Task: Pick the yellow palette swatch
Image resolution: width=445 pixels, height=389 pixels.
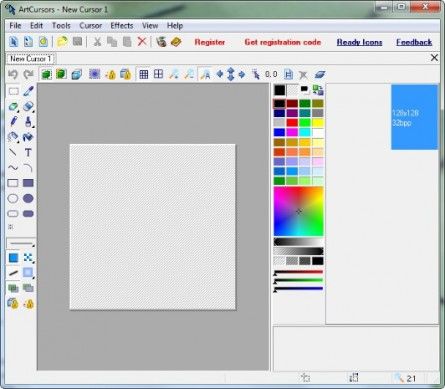Action: pyautogui.click(x=318, y=123)
